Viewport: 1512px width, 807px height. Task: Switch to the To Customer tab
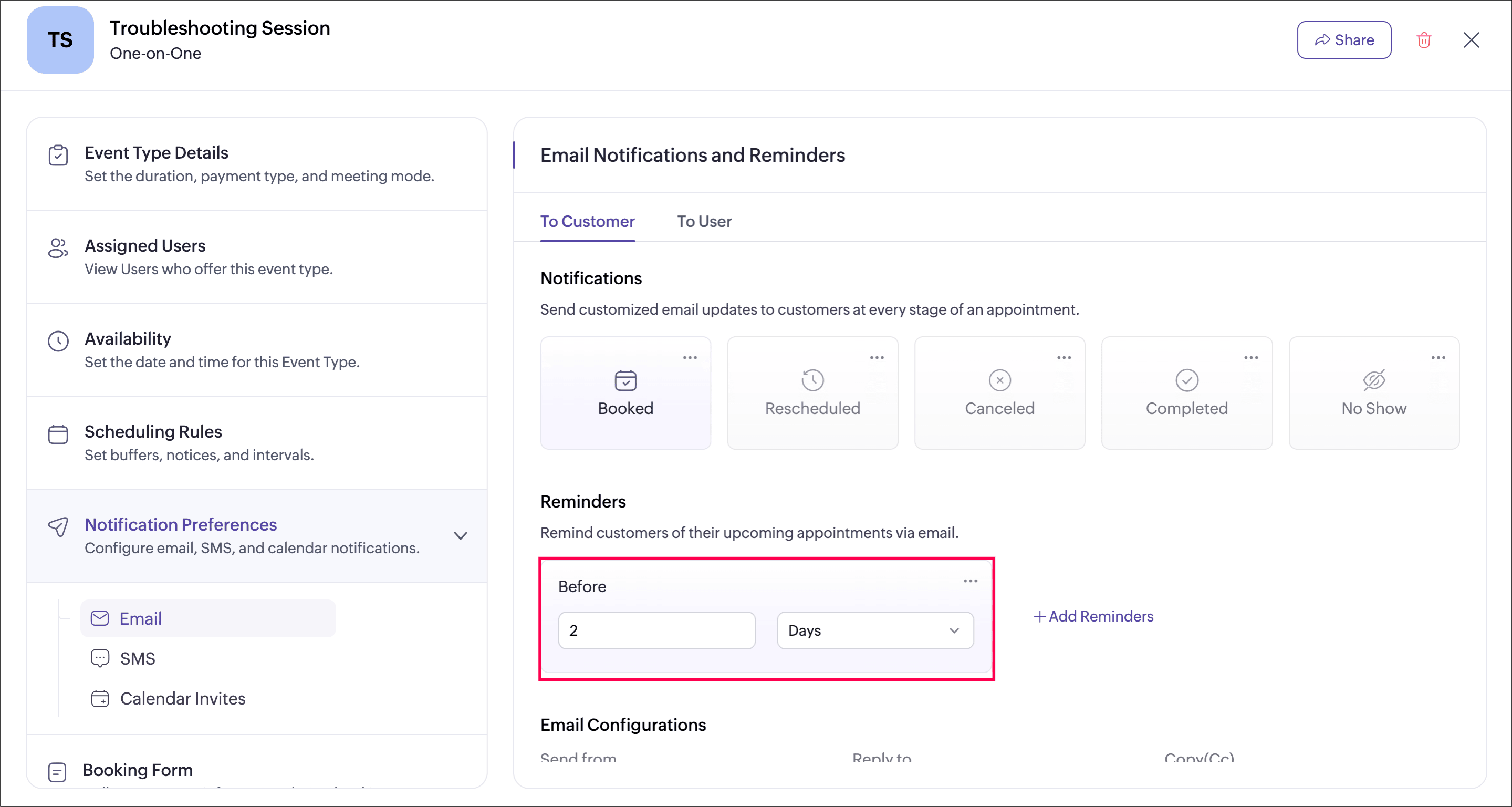pyautogui.click(x=587, y=221)
